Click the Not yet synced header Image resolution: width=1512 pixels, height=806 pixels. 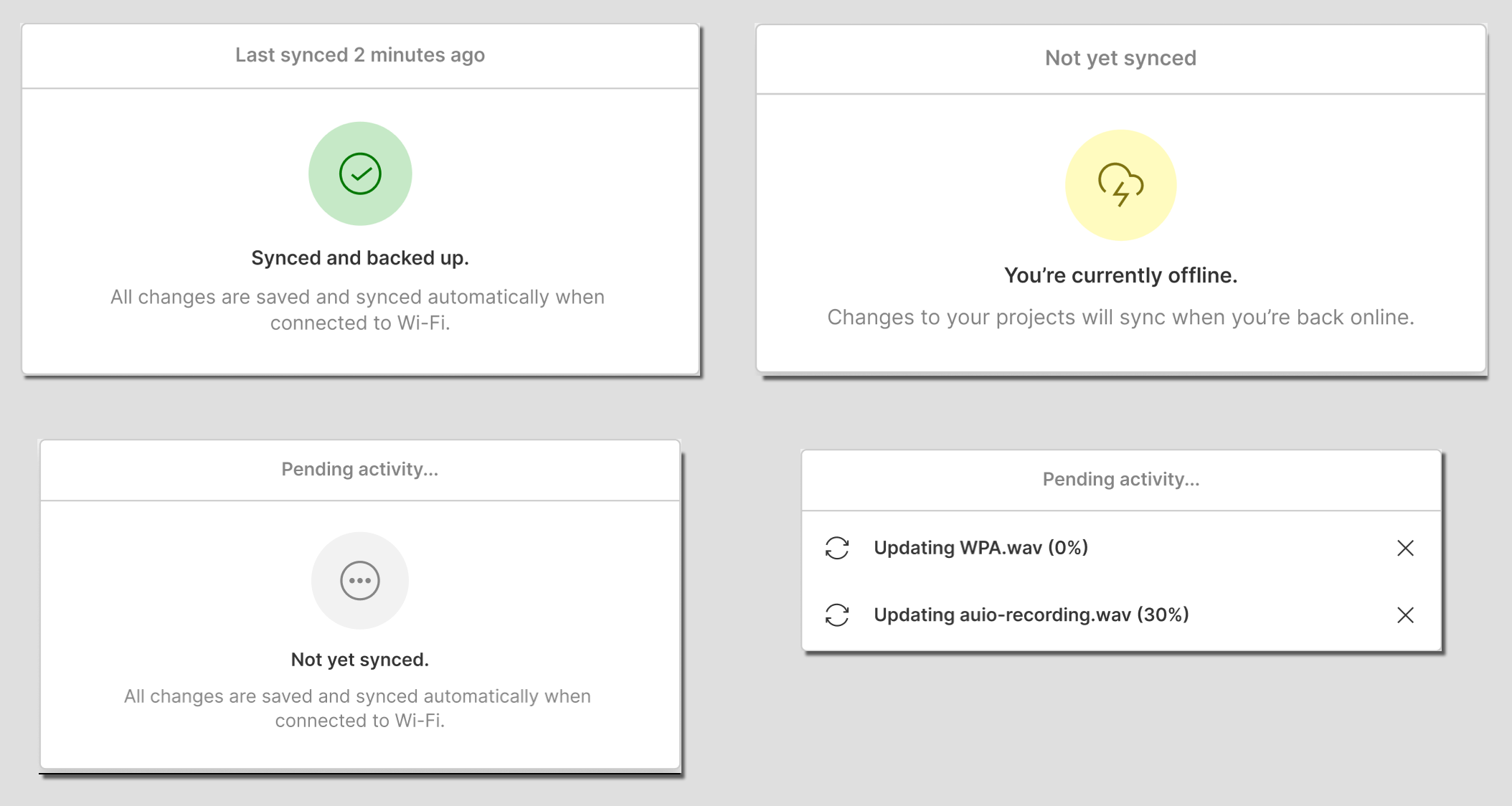(1120, 58)
